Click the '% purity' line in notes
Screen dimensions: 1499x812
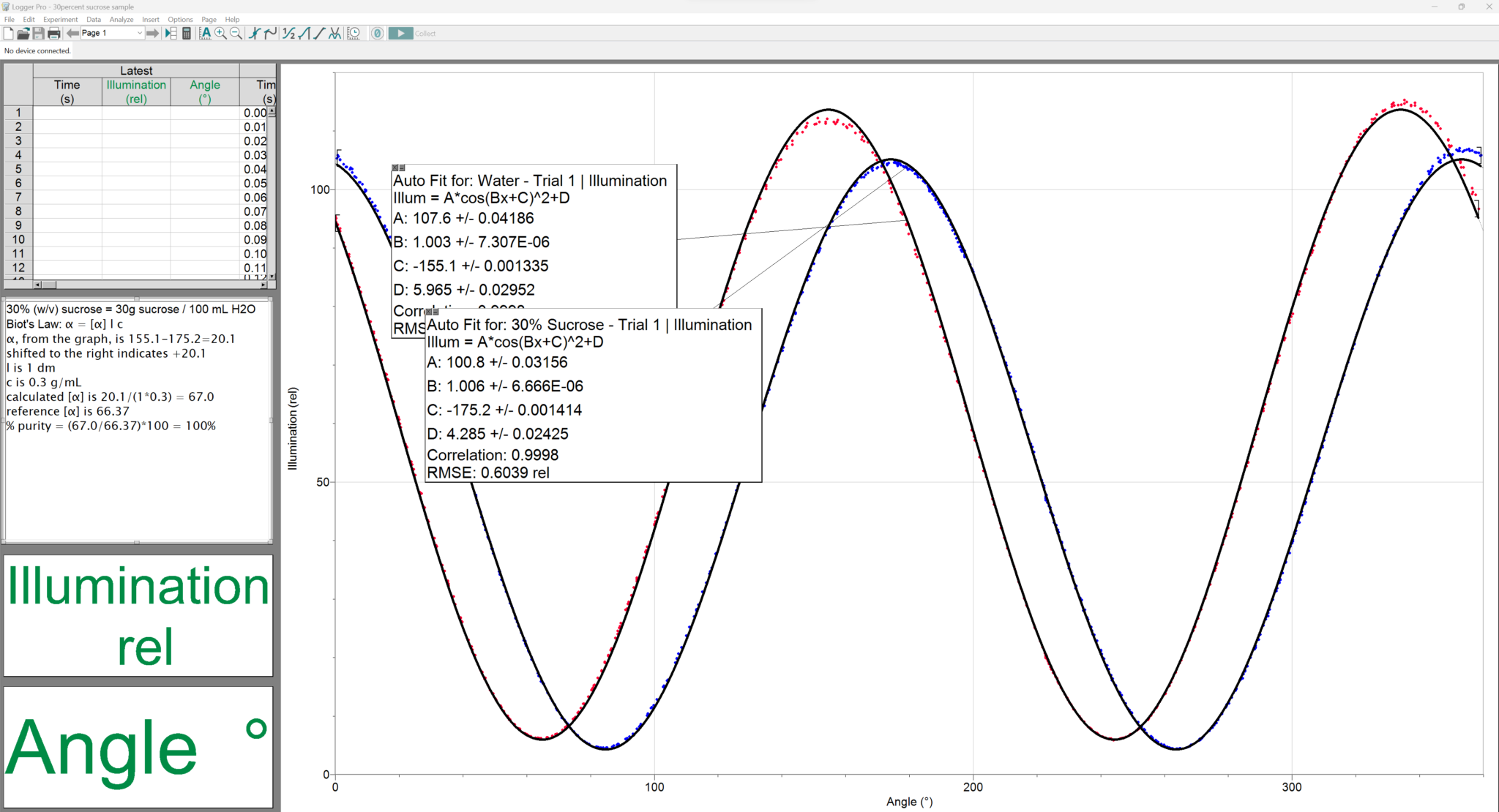click(x=111, y=426)
